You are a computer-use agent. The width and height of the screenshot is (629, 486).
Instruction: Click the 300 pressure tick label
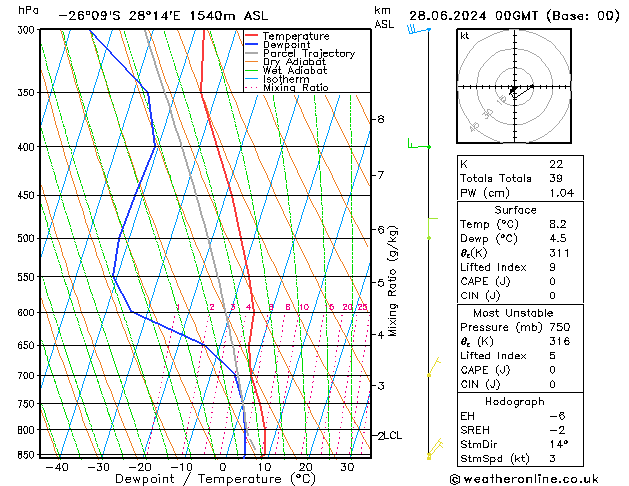[x=28, y=30]
